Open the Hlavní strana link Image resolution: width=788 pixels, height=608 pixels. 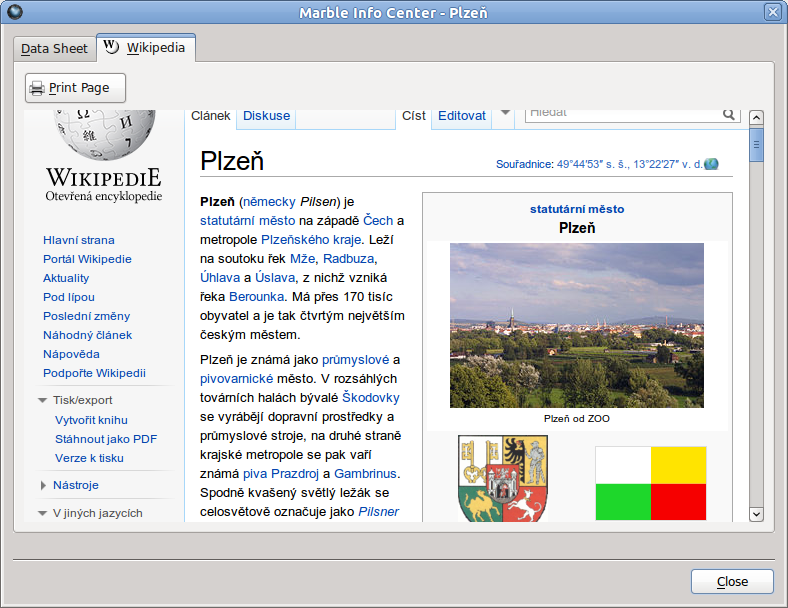79,240
